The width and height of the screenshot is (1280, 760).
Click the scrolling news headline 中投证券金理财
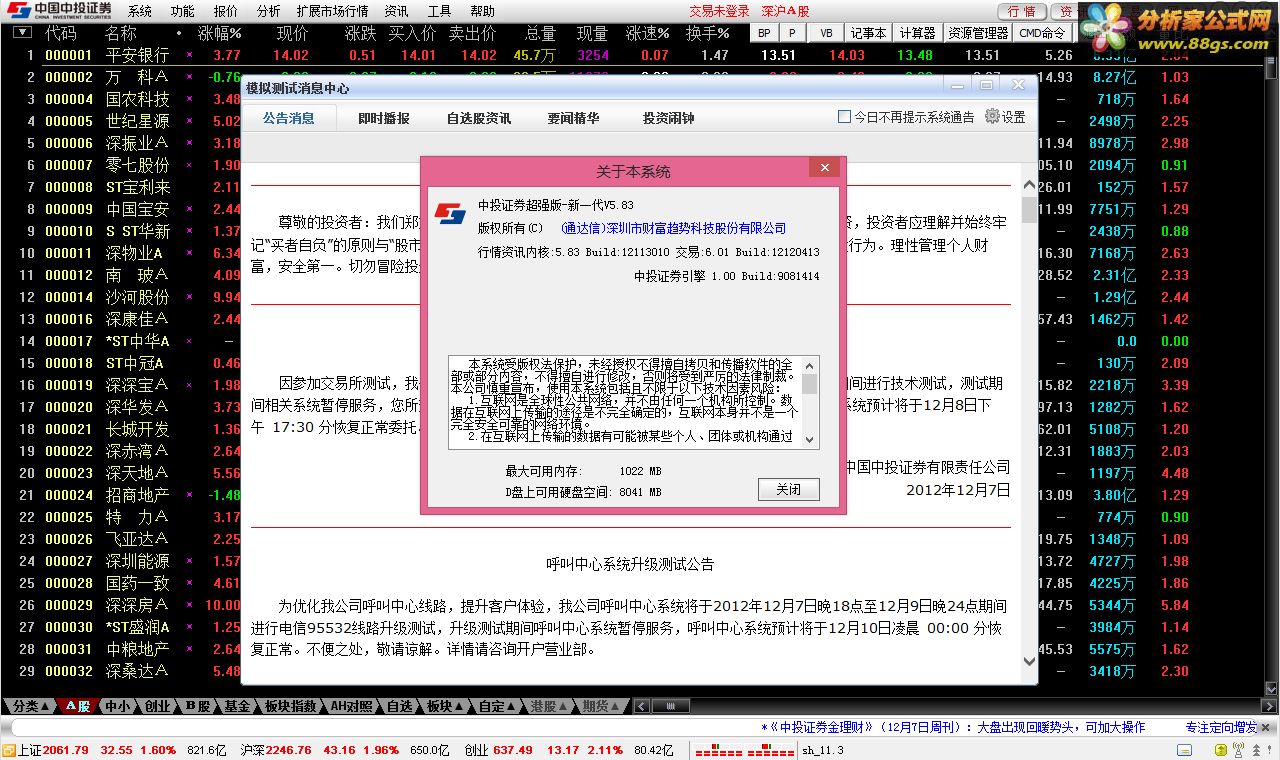tap(952, 727)
